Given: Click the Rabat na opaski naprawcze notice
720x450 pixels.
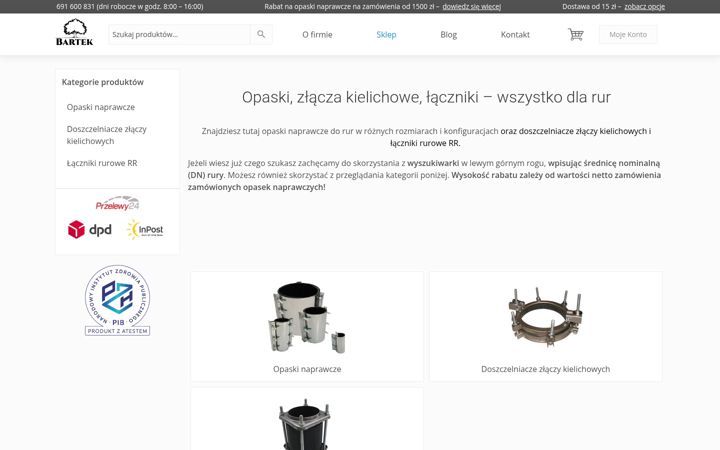Looking at the screenshot, I should [x=352, y=6].
